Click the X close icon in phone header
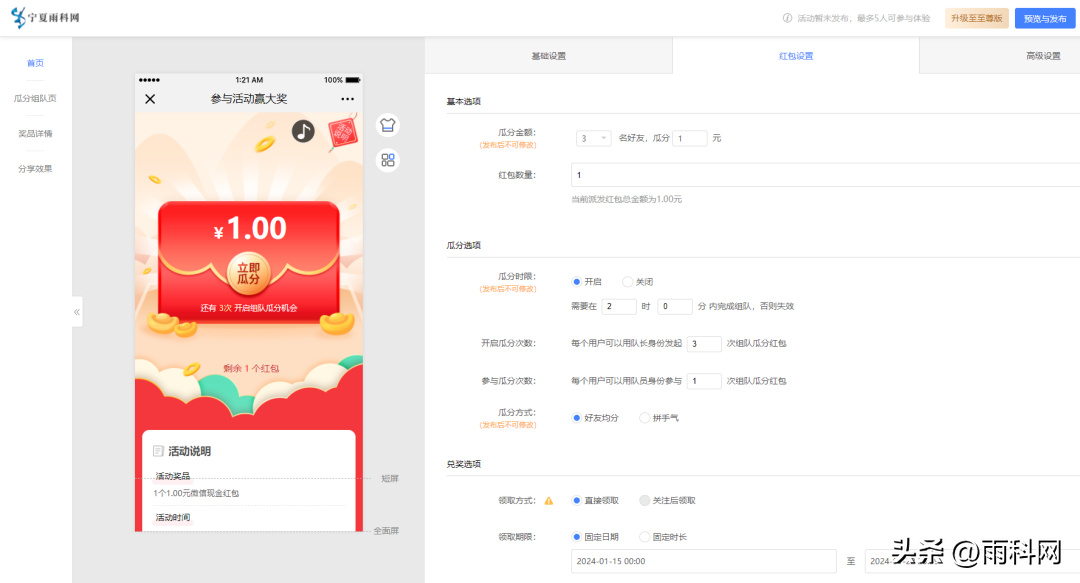Viewport: 1080px width, 583px height. [x=150, y=99]
